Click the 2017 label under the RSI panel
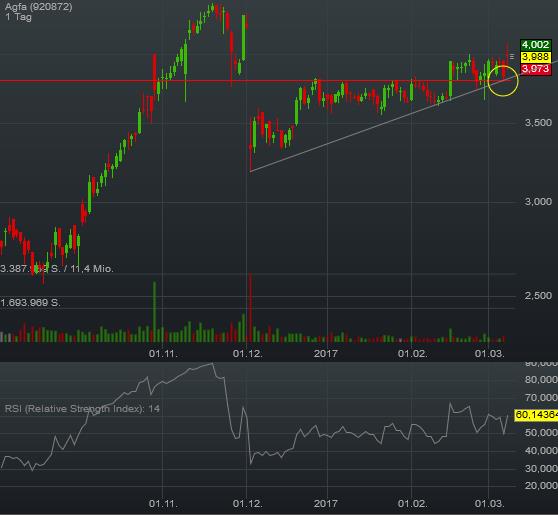 pyautogui.click(x=326, y=504)
